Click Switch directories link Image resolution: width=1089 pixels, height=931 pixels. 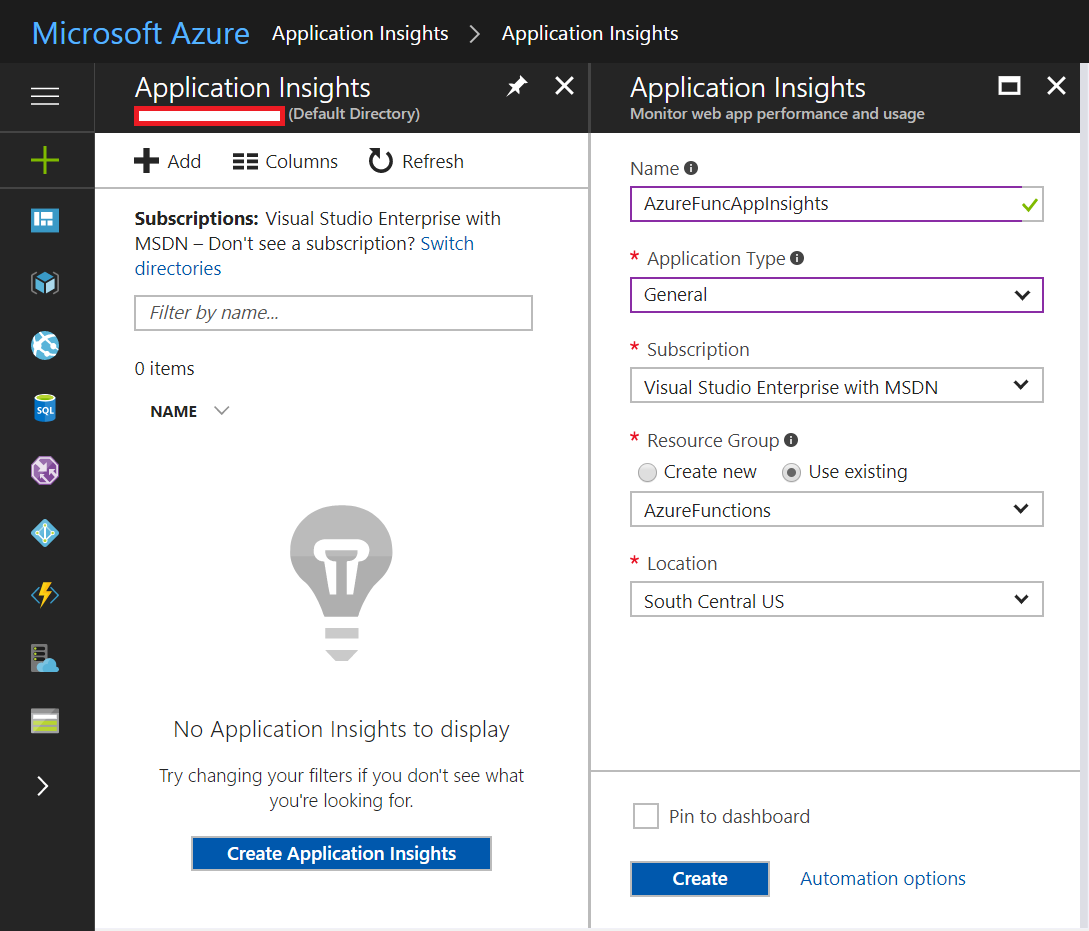point(304,256)
